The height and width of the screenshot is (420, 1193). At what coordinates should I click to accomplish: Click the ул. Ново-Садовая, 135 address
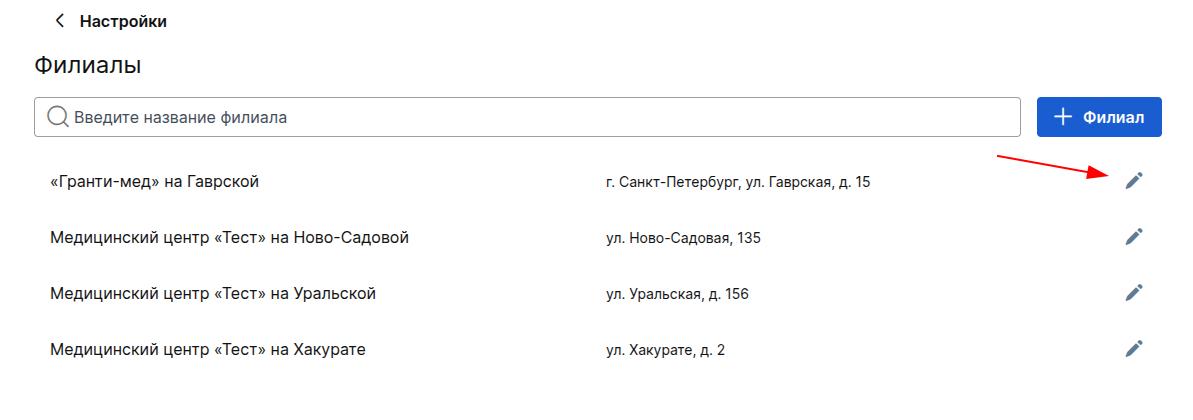683,238
